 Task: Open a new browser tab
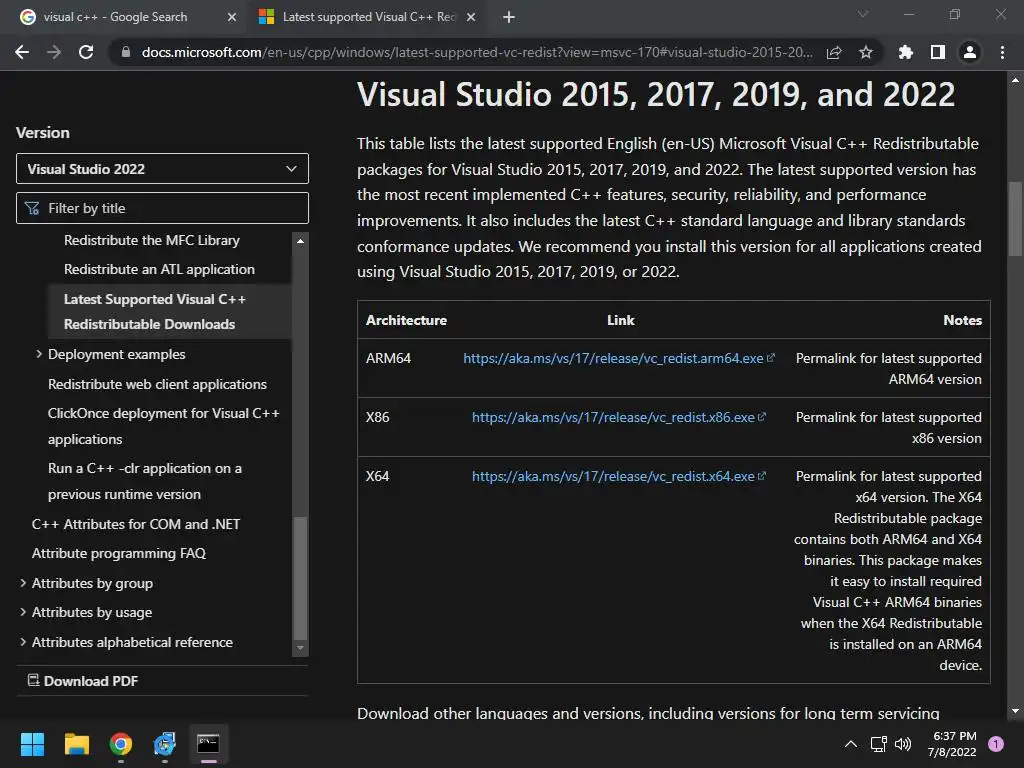(509, 17)
